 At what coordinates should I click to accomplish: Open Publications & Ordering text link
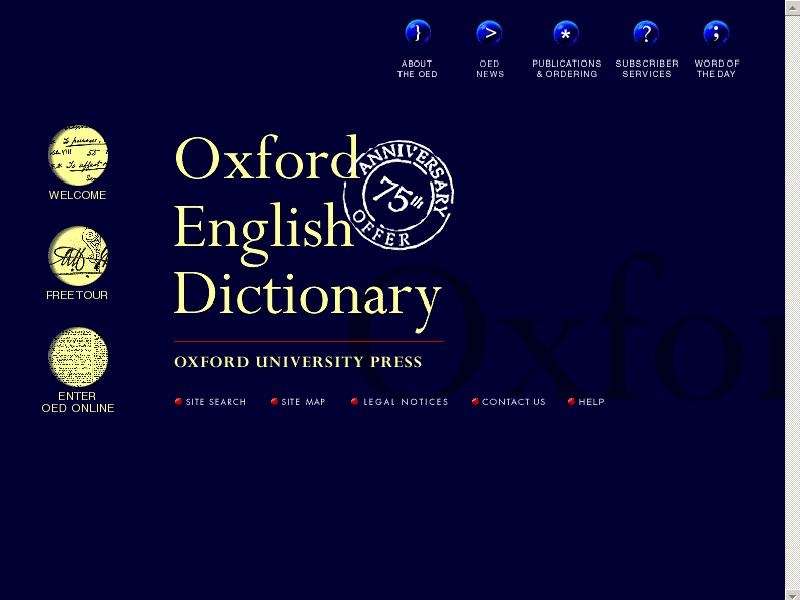pos(567,69)
